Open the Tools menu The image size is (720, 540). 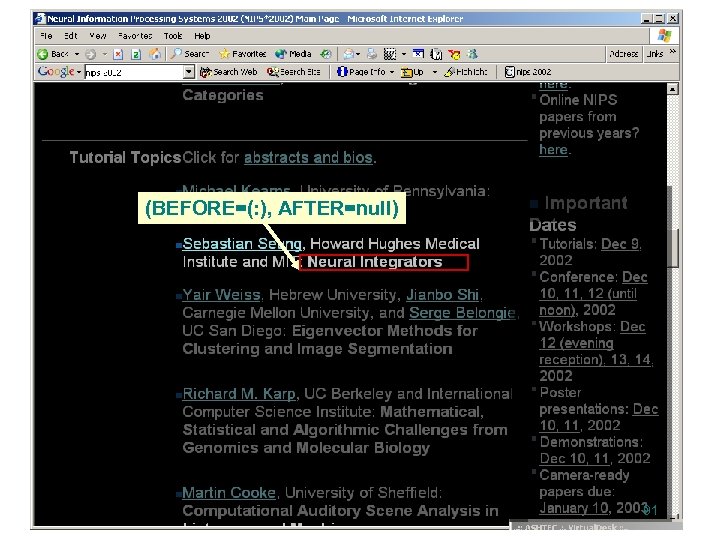pos(173,36)
